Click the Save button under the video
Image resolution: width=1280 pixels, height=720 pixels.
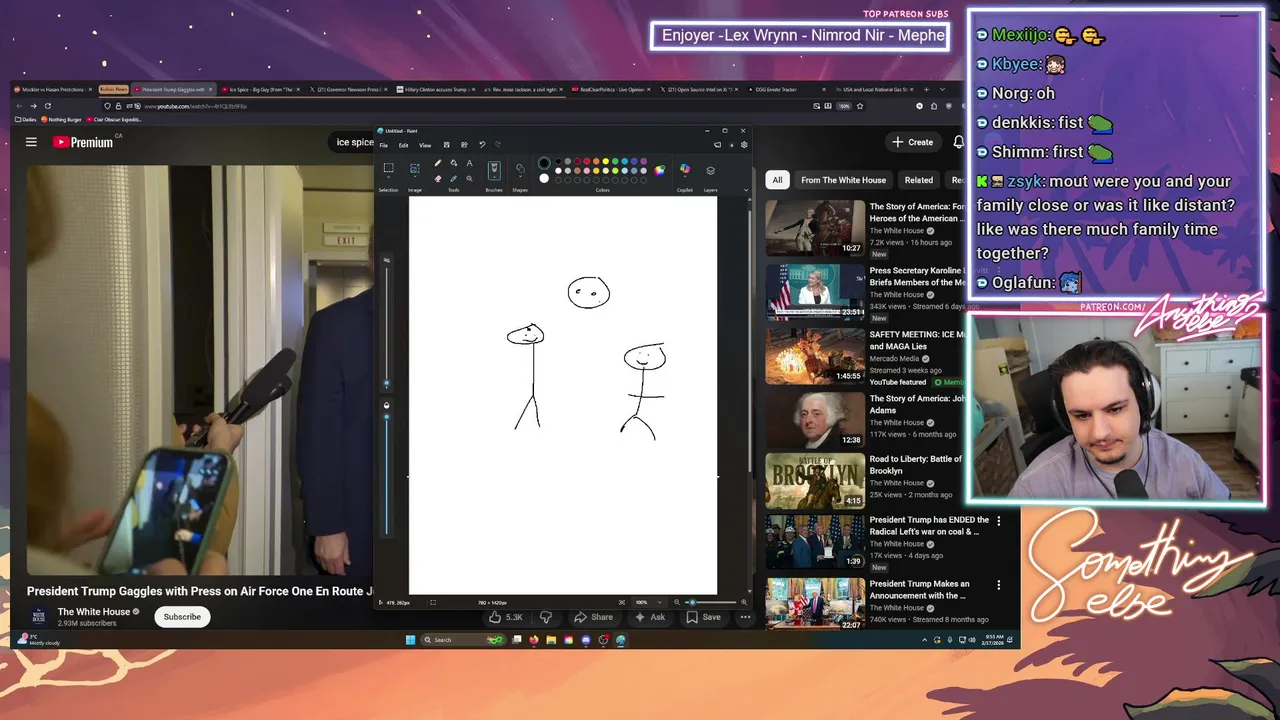click(x=705, y=617)
